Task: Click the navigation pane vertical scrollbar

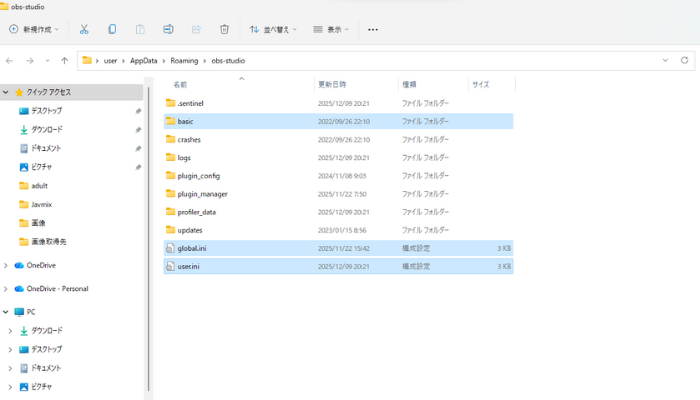Action: point(148,239)
